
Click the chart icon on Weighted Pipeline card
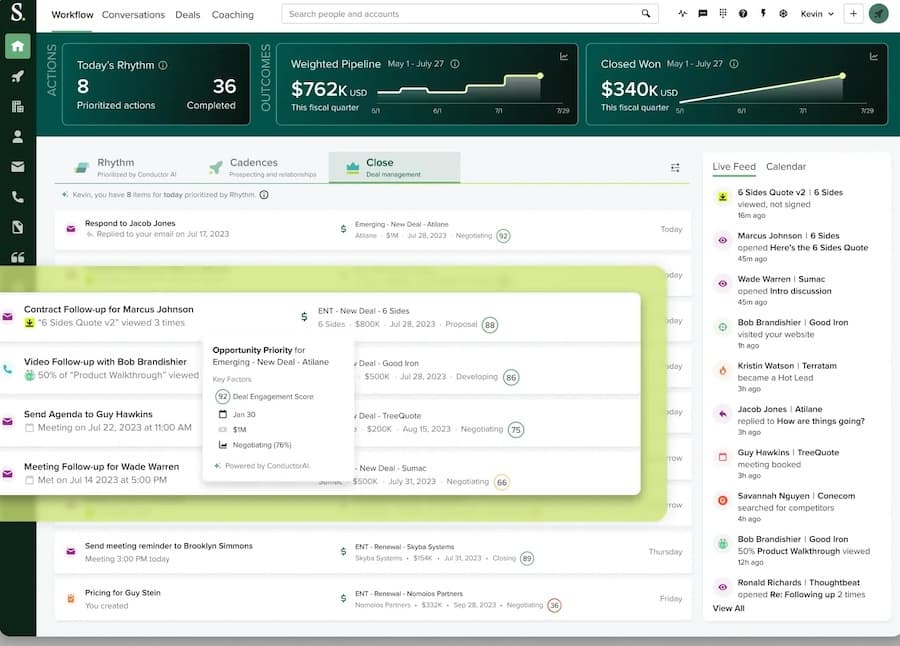coord(564,57)
